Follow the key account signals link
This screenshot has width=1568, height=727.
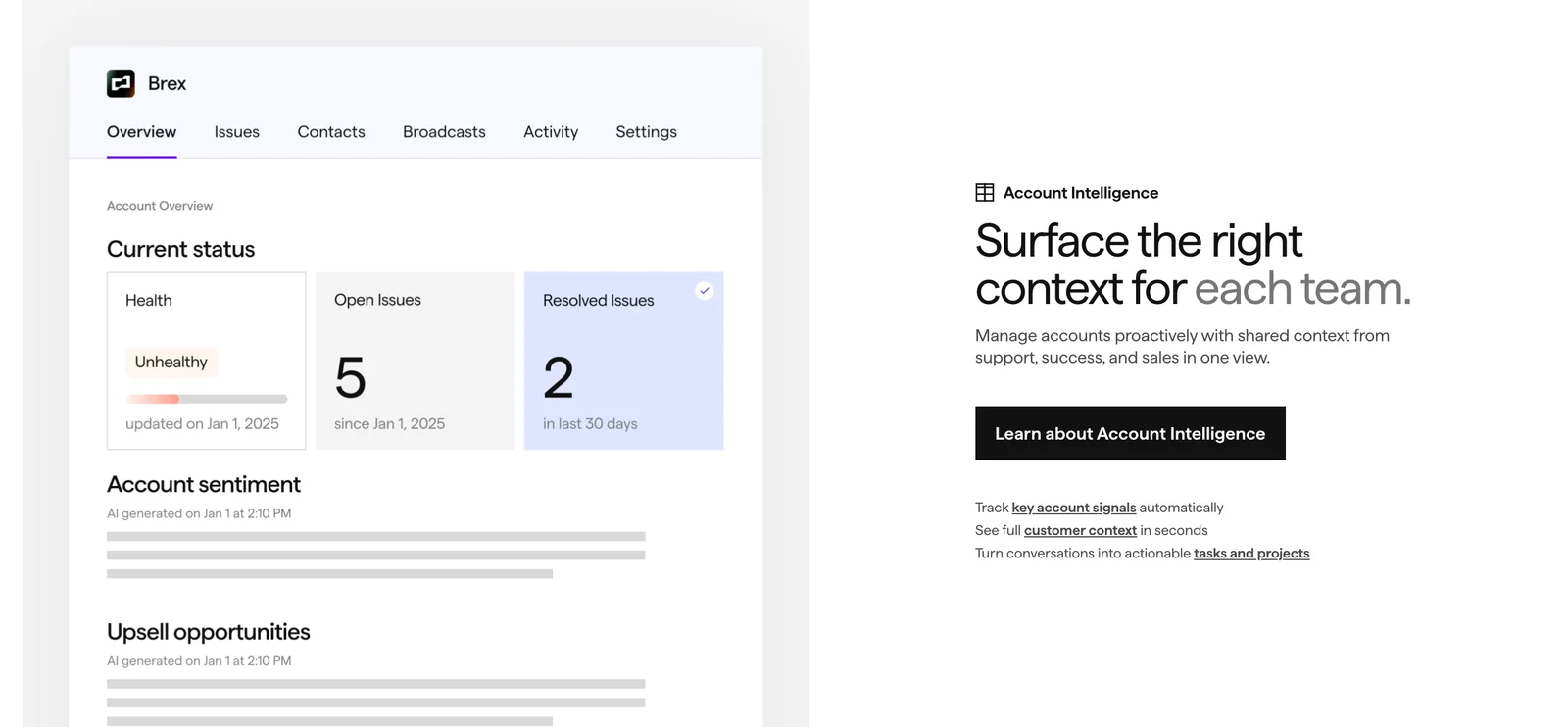coord(1073,508)
